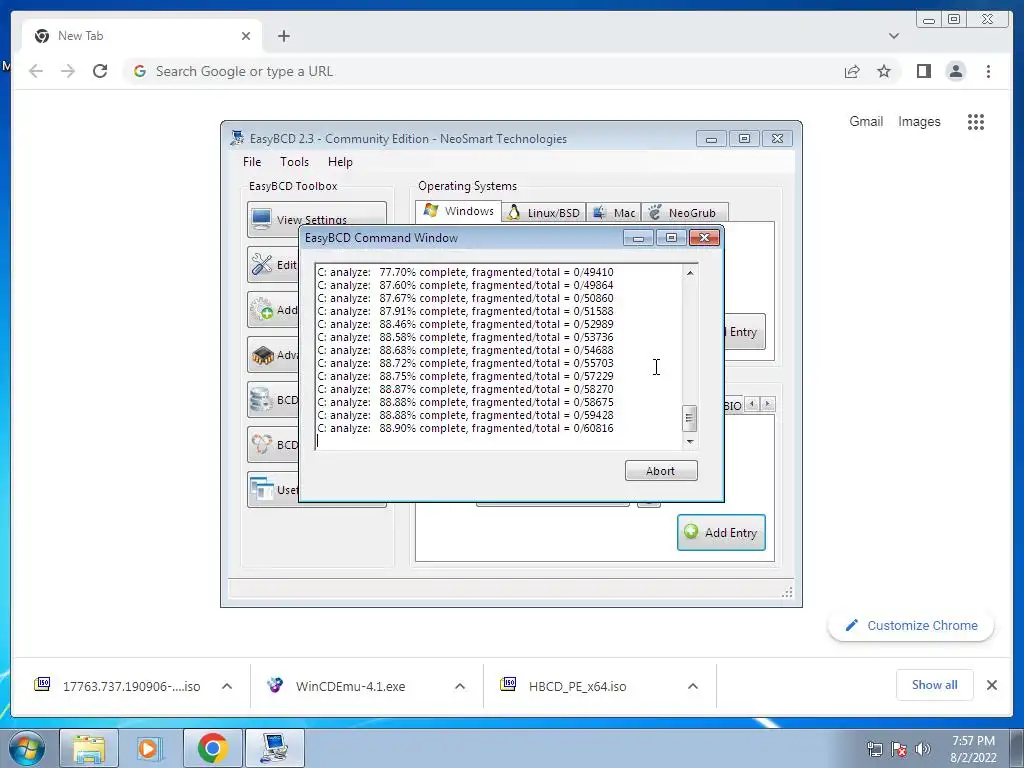Switch to the Mac tab

tap(613, 213)
